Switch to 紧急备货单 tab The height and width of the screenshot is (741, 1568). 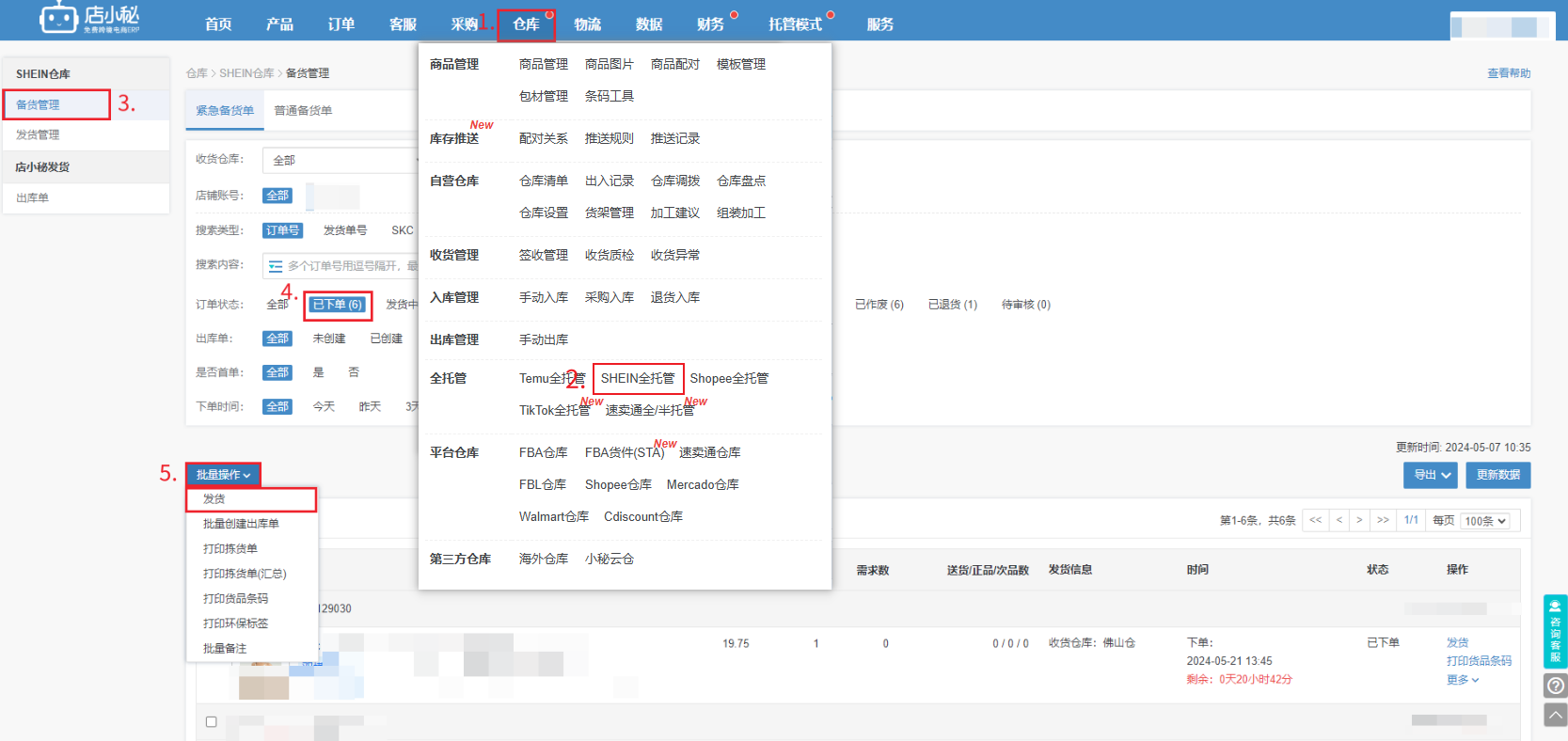click(225, 111)
